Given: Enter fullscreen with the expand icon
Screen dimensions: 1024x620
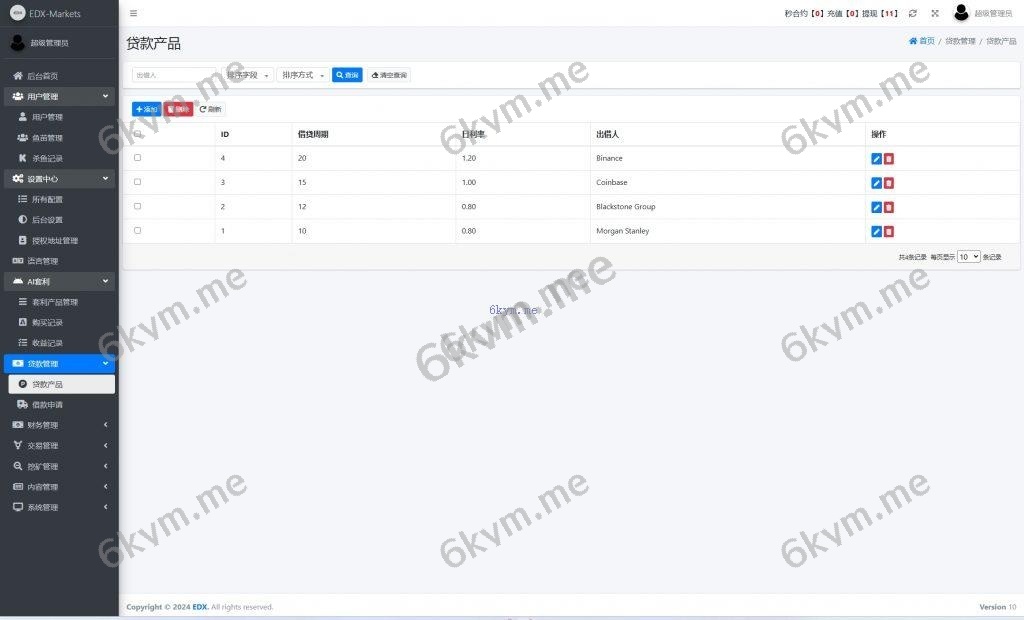Looking at the screenshot, I should [x=935, y=13].
